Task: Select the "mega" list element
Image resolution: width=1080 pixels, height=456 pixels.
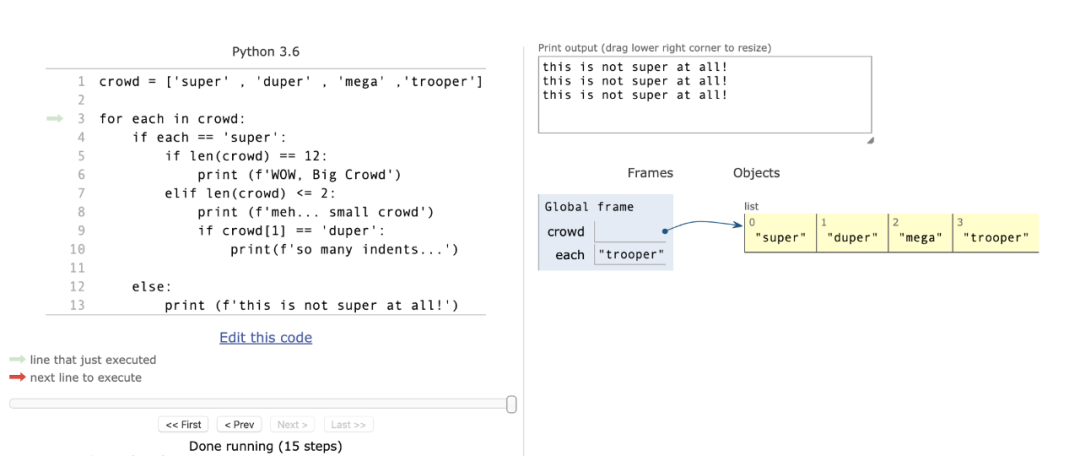Action: pos(920,238)
